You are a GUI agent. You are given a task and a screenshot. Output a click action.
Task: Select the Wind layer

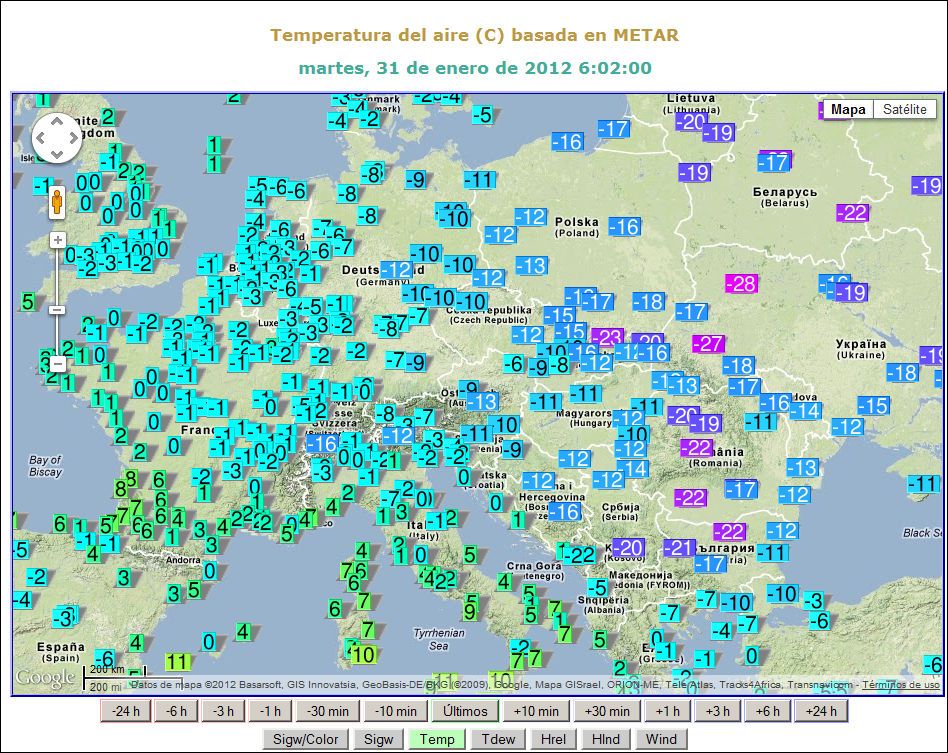click(661, 739)
